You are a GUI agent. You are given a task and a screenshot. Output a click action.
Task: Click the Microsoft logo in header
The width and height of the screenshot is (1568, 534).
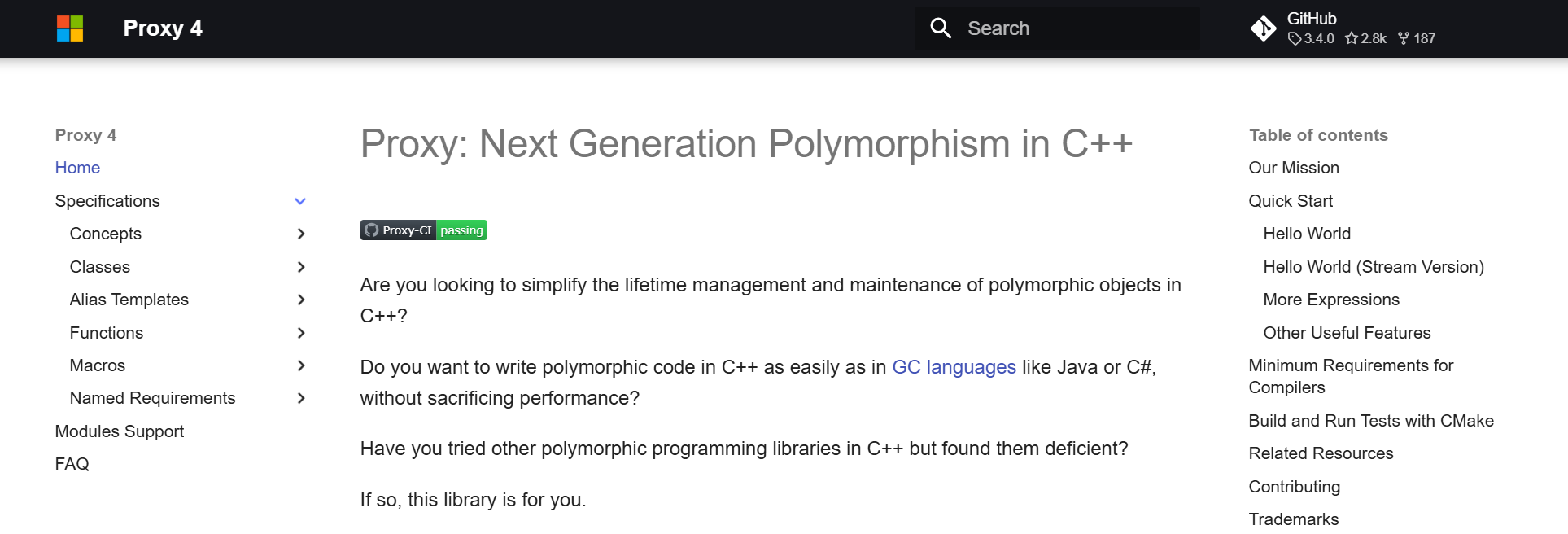tap(70, 28)
